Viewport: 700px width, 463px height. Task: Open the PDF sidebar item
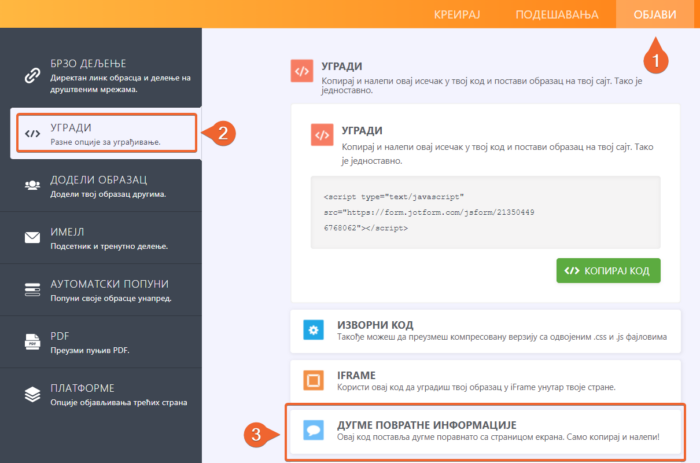(101, 342)
